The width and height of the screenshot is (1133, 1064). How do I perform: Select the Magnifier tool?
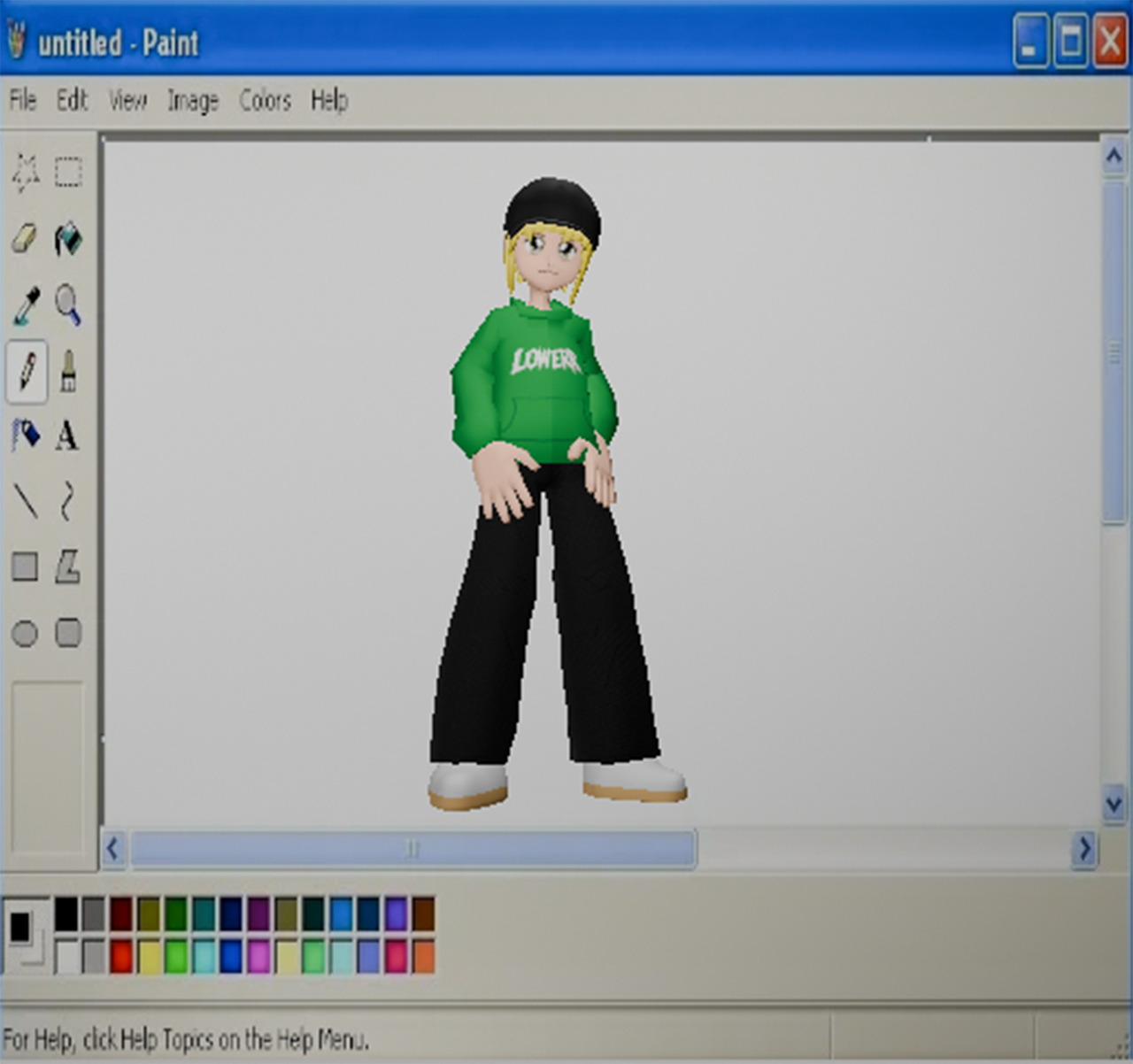[x=68, y=305]
